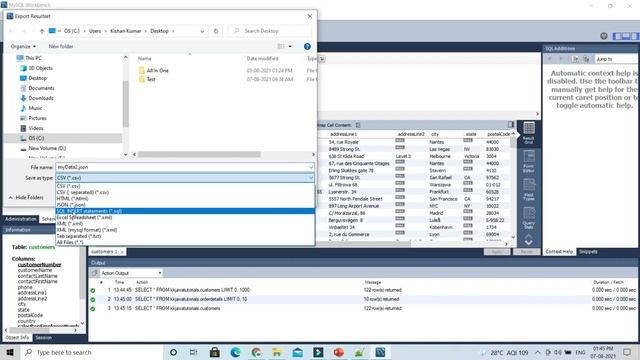Select OS (C:) in navigation tree
Image resolution: width=640 pixels, height=360 pixels.
[36, 138]
